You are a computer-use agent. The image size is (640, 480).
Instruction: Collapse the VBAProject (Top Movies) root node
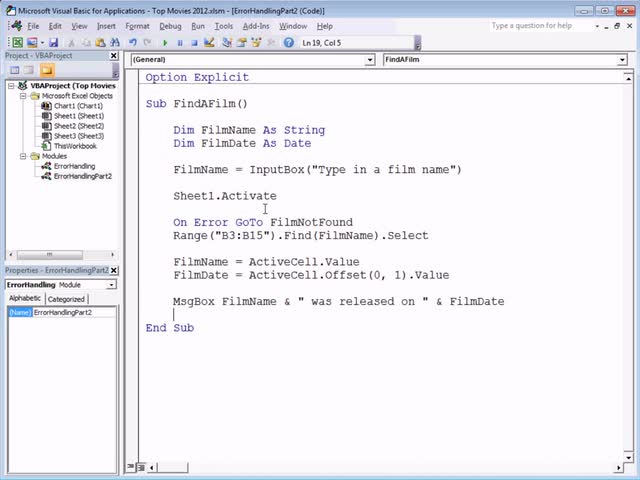(x=11, y=86)
